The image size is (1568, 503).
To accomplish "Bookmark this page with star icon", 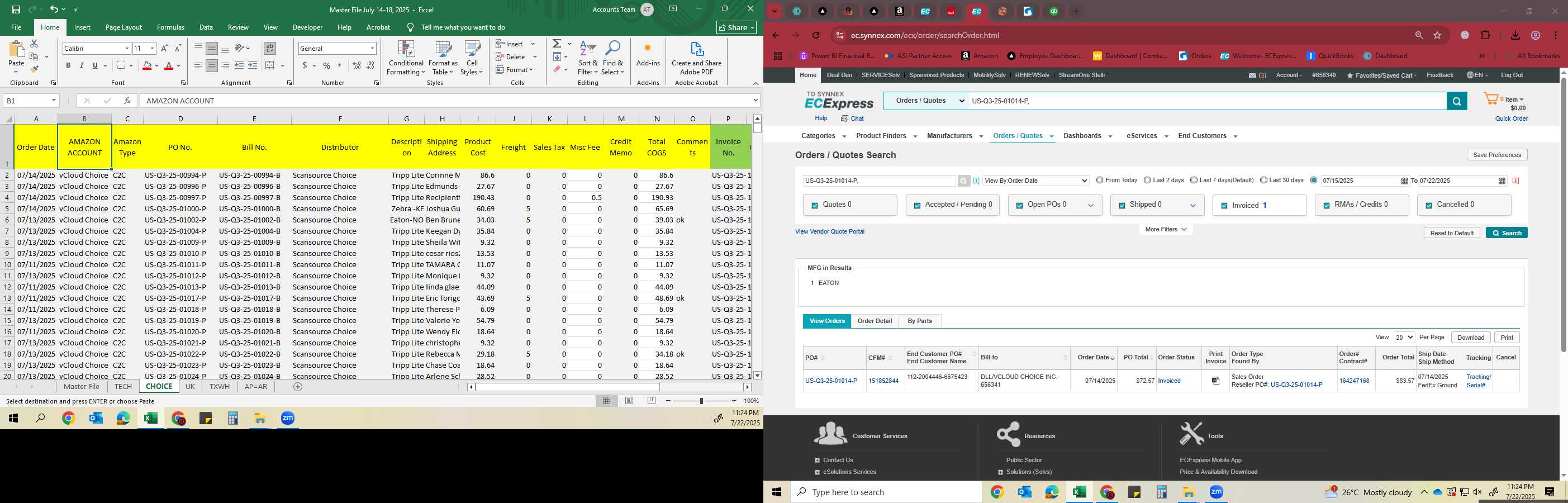I will click(1438, 35).
